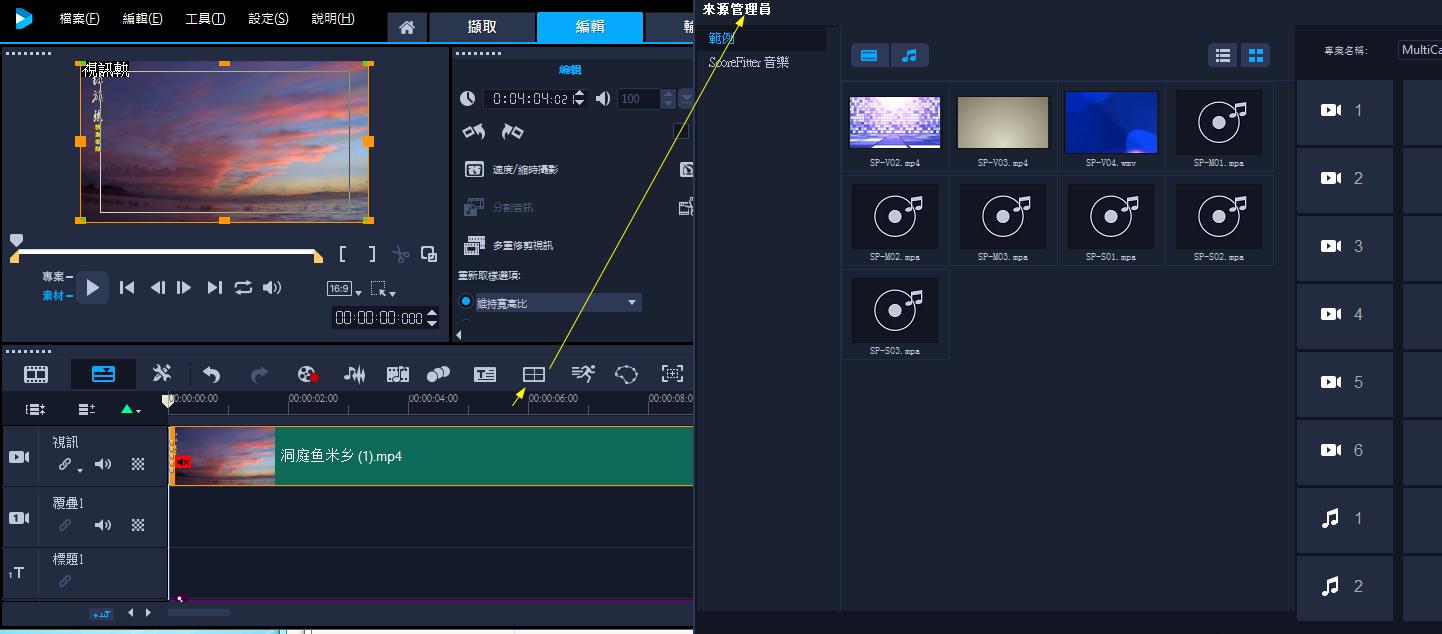Adjust the clip duration stepper arrows
The image size is (1442, 634).
point(579,98)
